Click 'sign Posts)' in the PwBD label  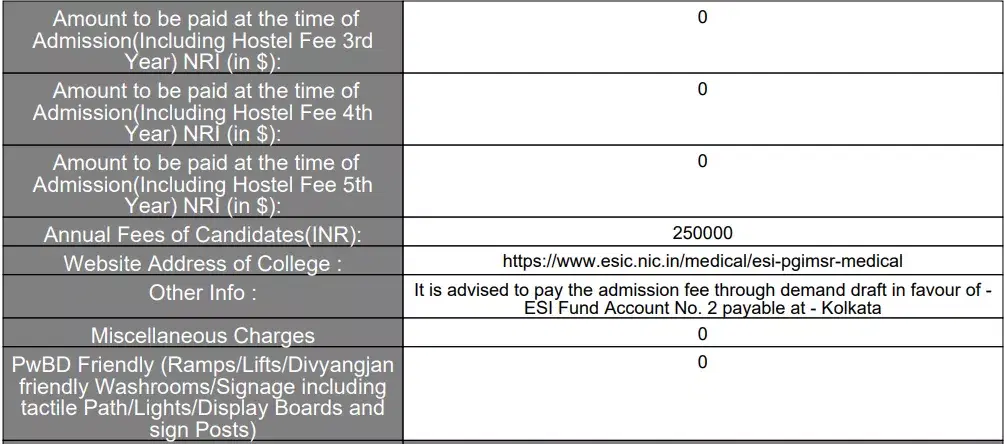(202, 430)
